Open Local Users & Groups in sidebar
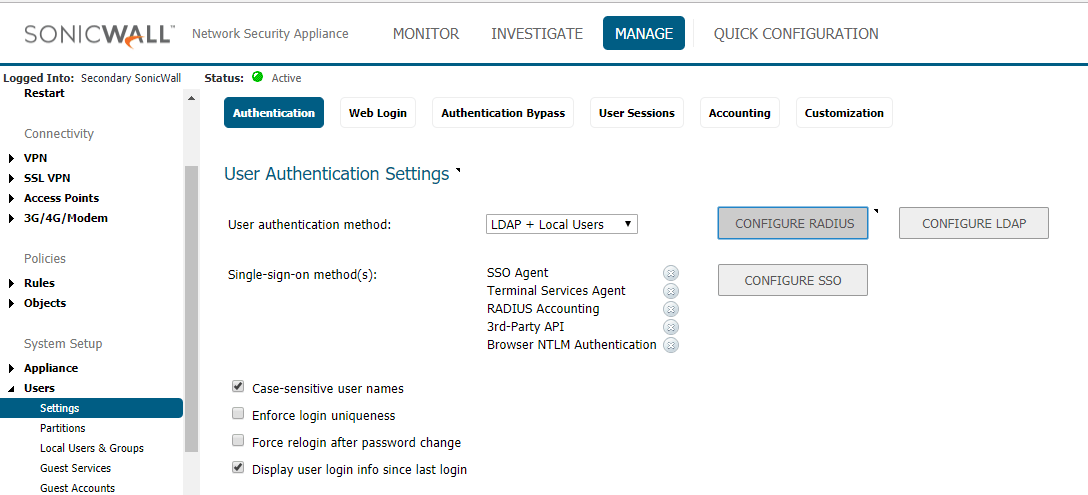 coord(92,448)
